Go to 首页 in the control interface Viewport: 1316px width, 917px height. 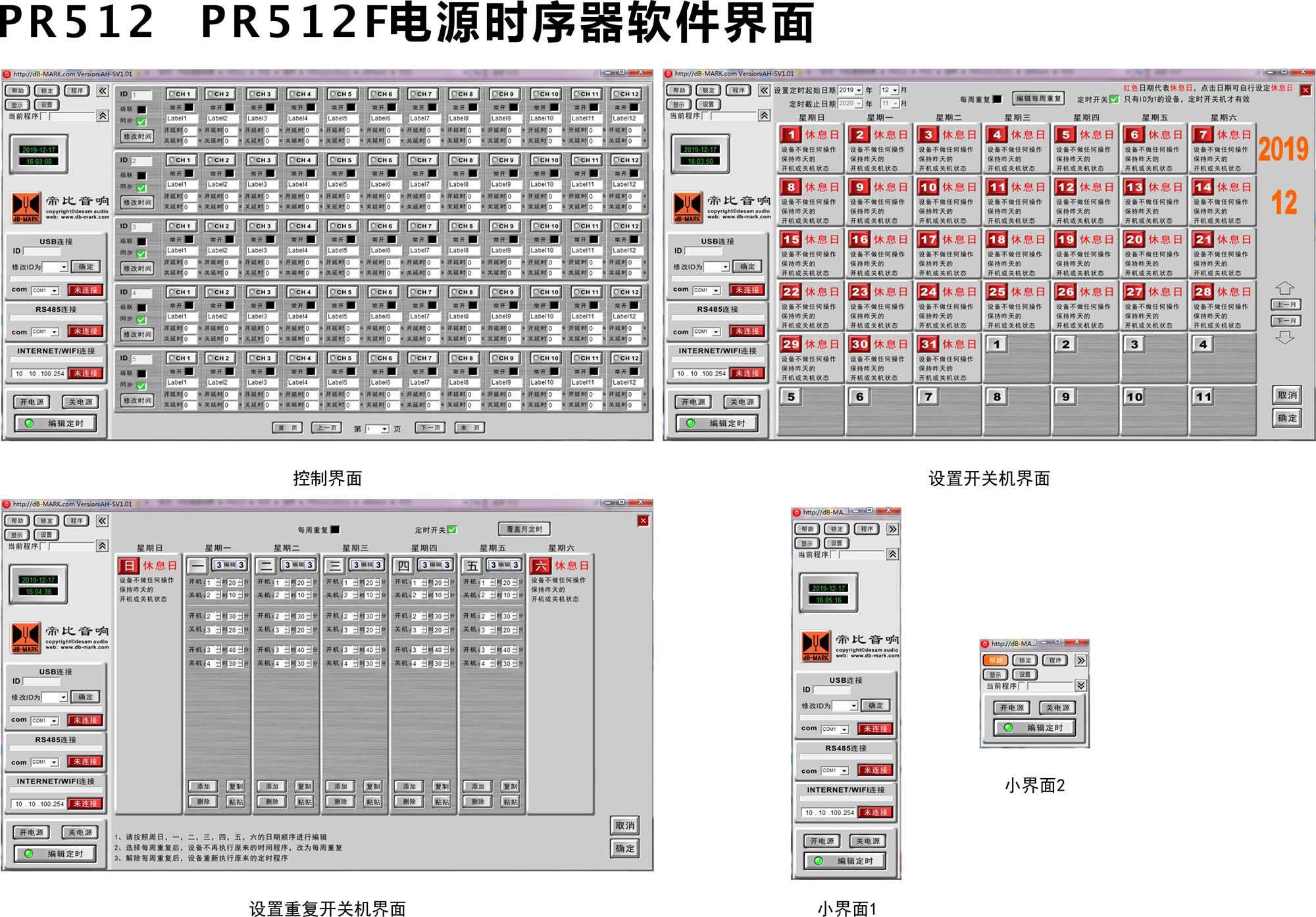pos(288,428)
